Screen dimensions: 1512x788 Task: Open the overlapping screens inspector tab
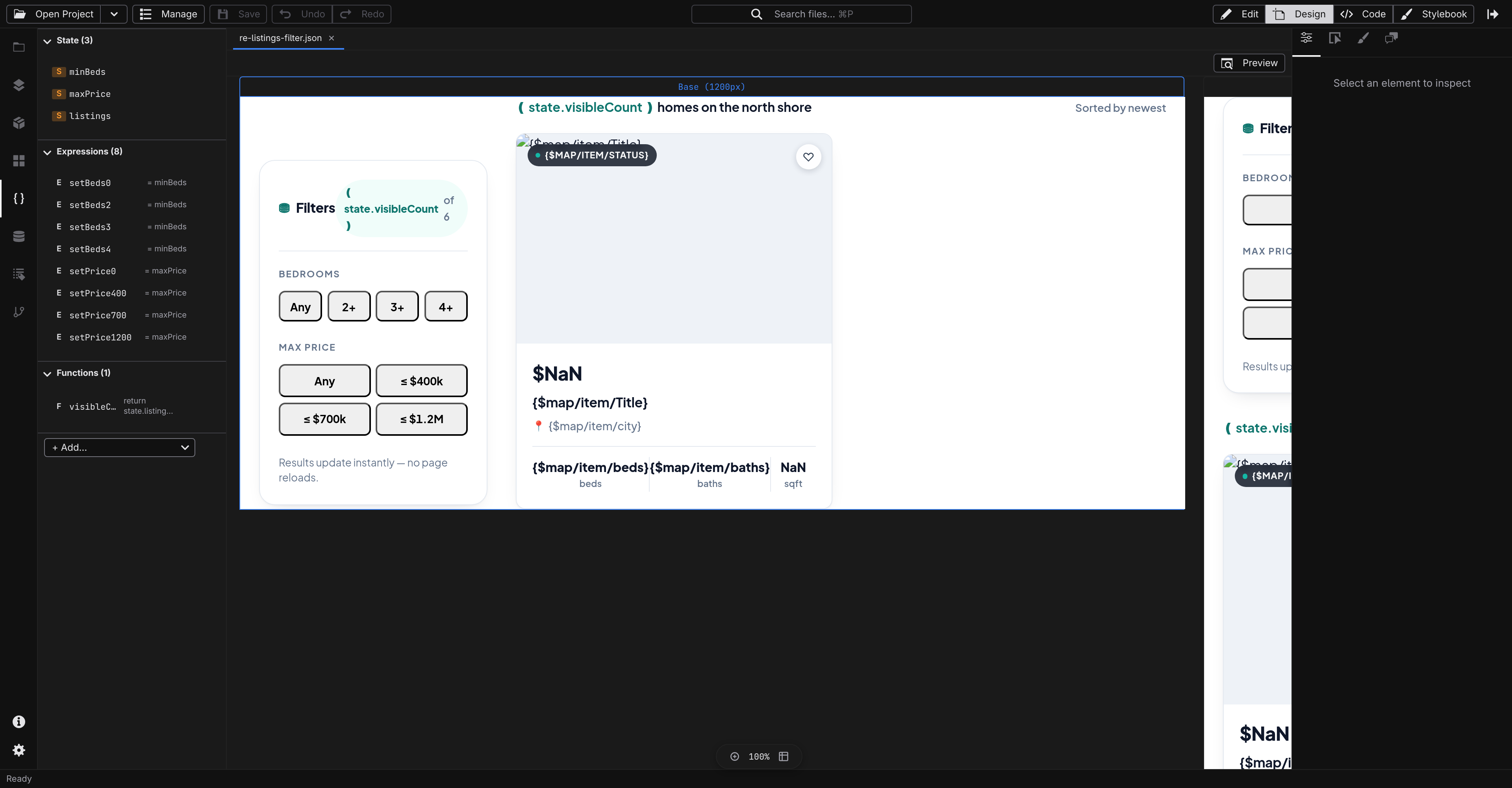(x=1391, y=38)
